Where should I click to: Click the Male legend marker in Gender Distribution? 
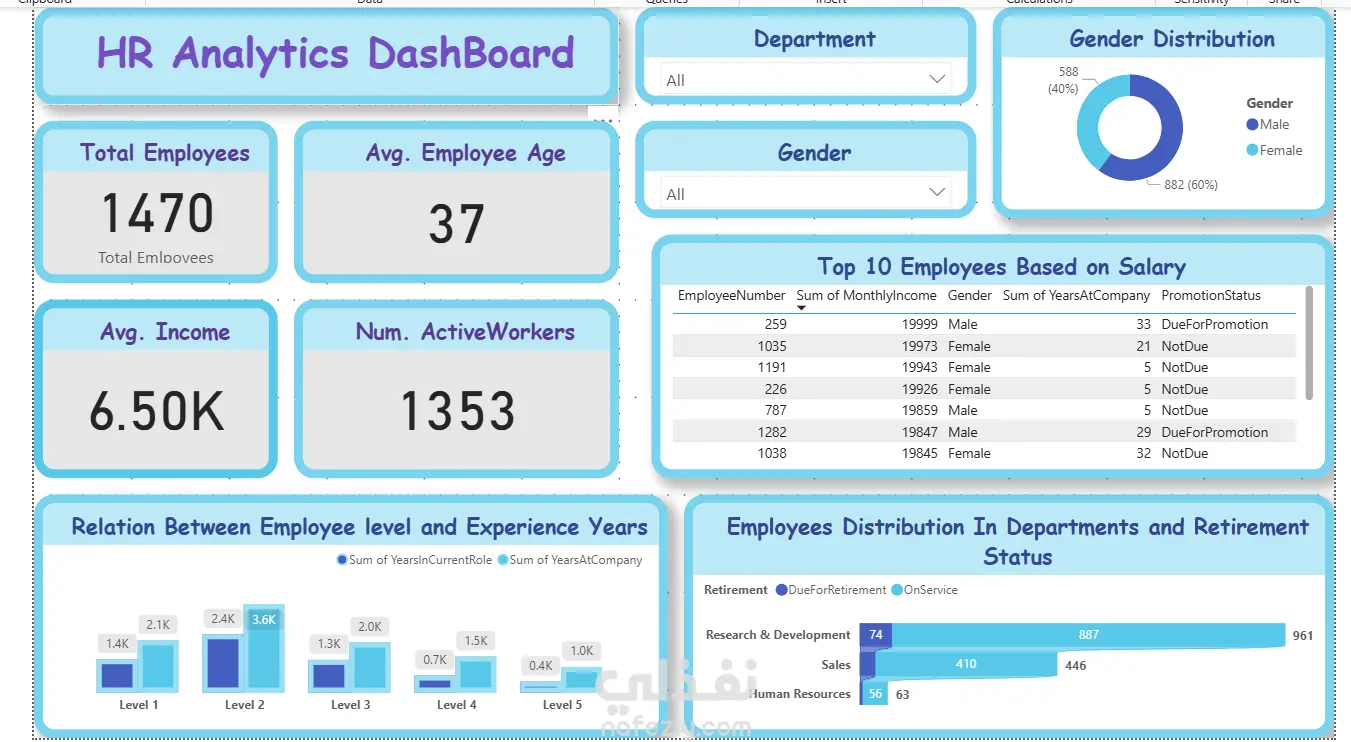click(x=1252, y=125)
